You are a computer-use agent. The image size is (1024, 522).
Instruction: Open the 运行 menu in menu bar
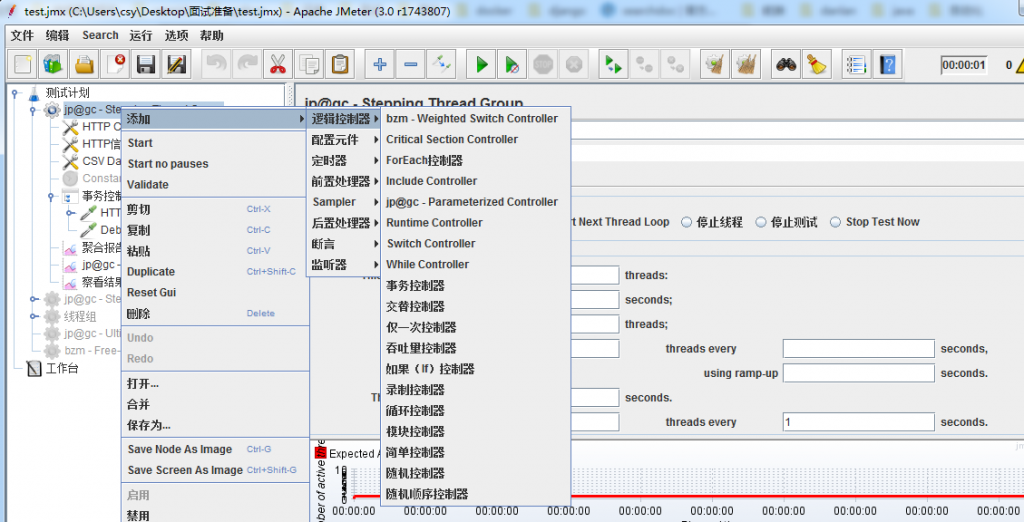141,35
